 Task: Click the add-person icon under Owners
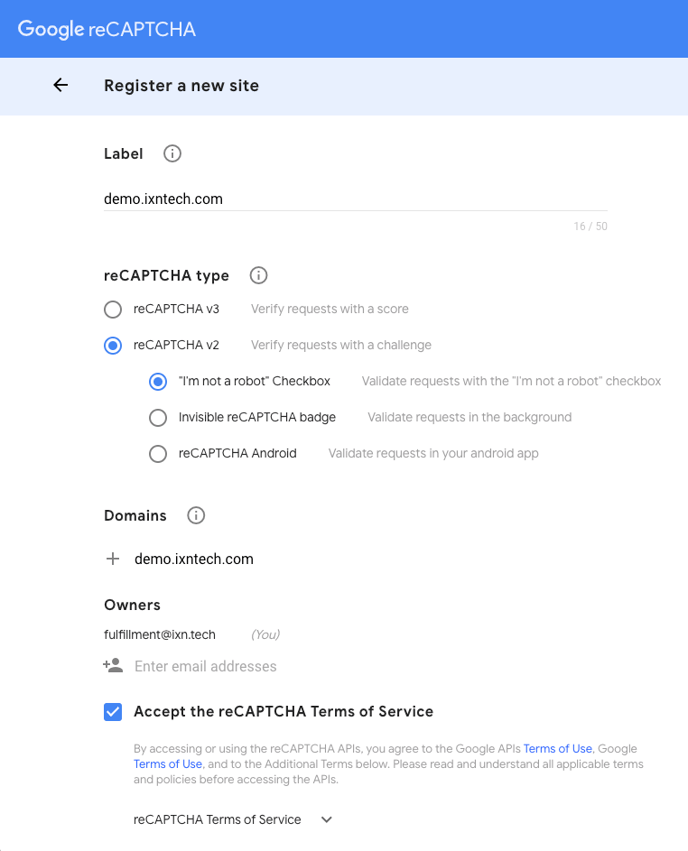113,665
